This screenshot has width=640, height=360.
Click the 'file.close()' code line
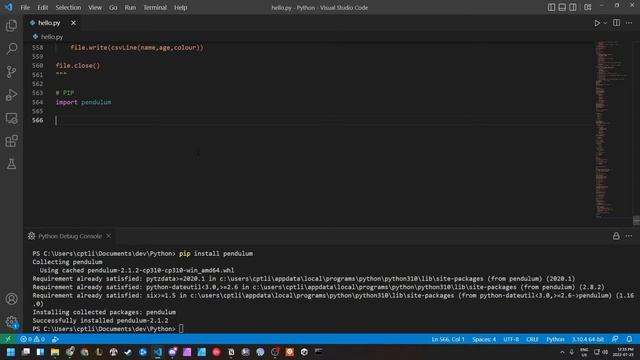click(x=78, y=65)
